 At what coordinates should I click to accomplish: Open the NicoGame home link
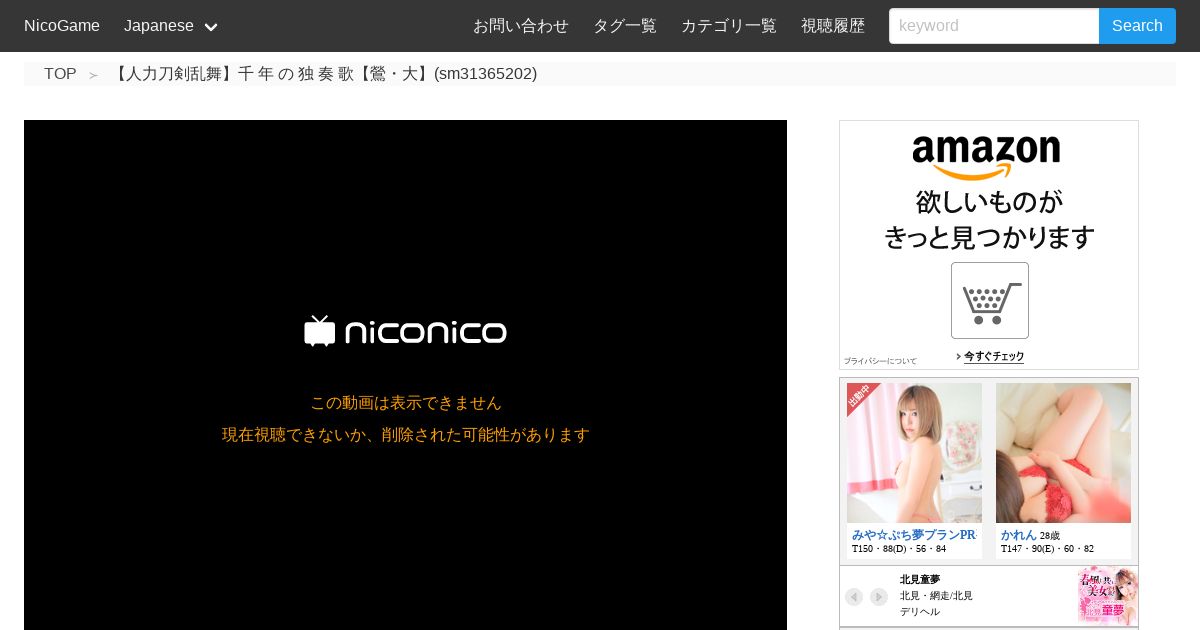[x=62, y=26]
